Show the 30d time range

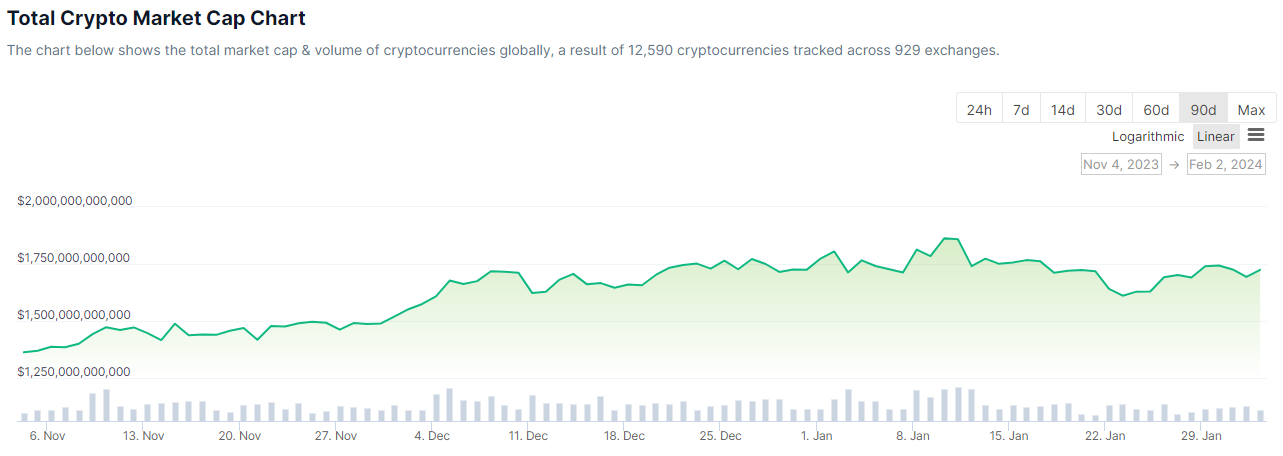[x=1108, y=110]
